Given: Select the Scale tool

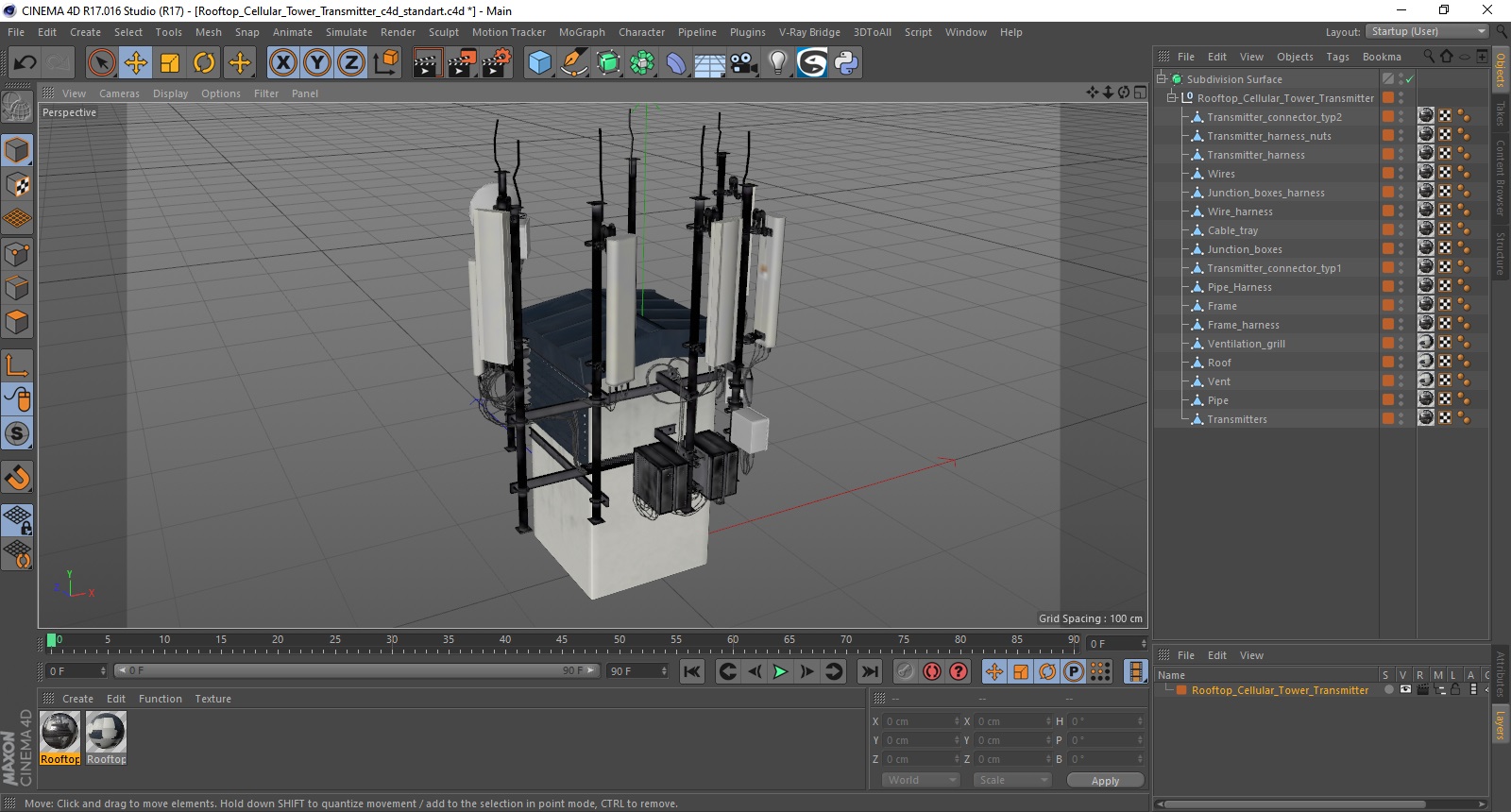Looking at the screenshot, I should 170,63.
